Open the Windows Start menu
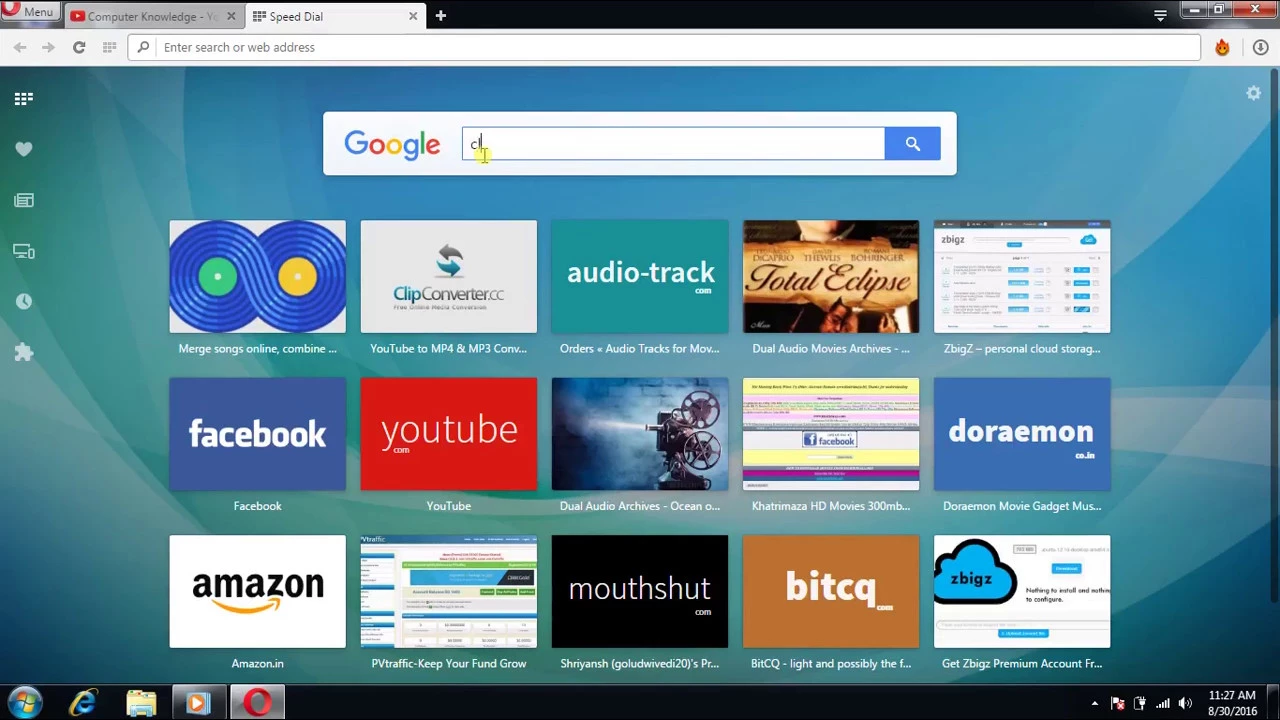1280x720 pixels. click(25, 702)
